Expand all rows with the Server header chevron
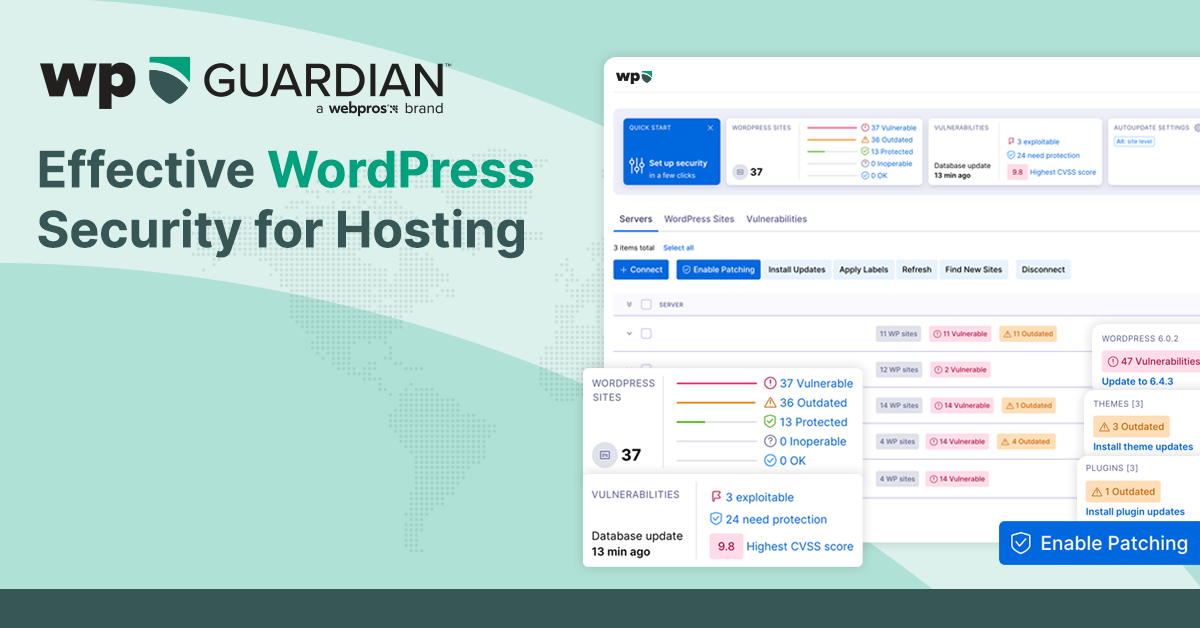The height and width of the screenshot is (628, 1200). point(629,304)
